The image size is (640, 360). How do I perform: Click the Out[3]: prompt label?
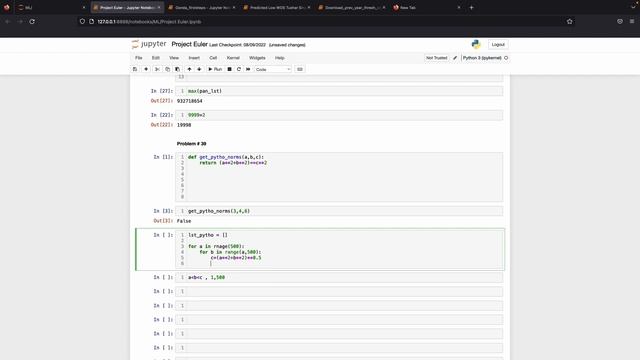pos(163,221)
